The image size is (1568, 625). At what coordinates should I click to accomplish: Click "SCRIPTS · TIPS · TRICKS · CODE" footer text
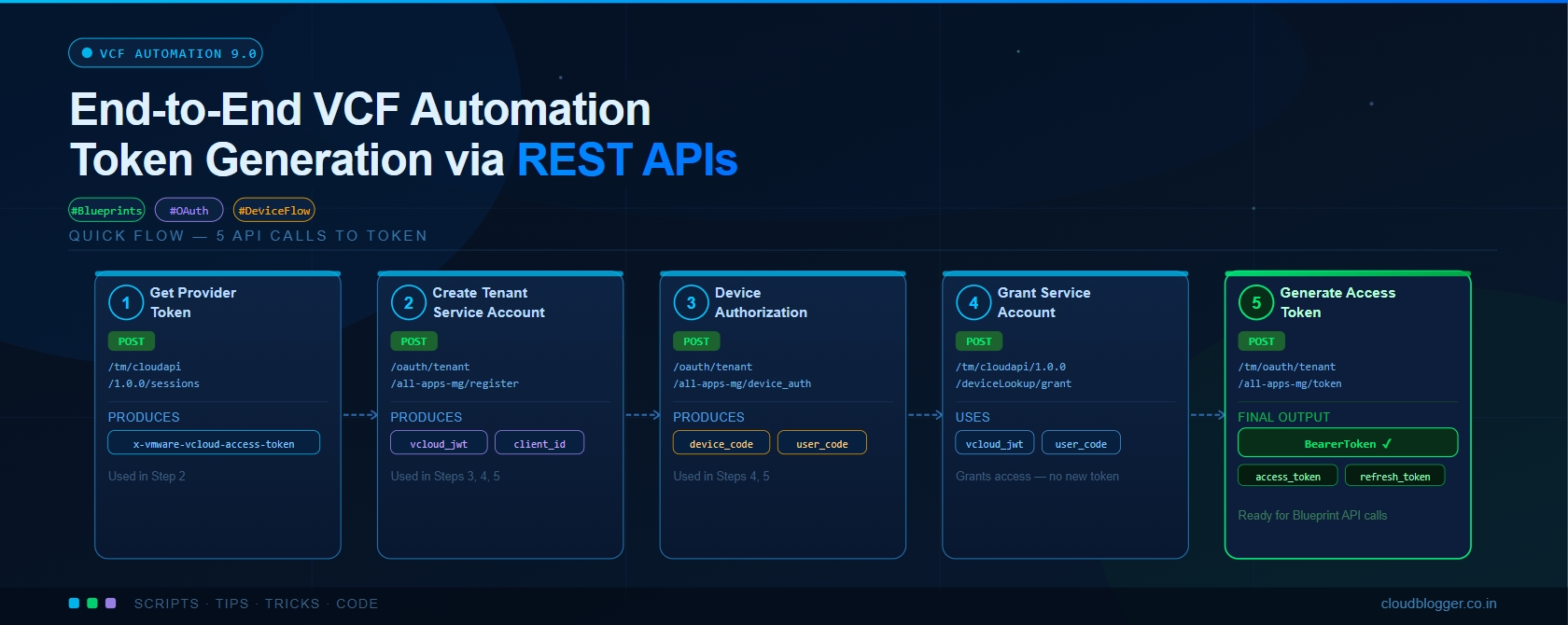coord(257,604)
